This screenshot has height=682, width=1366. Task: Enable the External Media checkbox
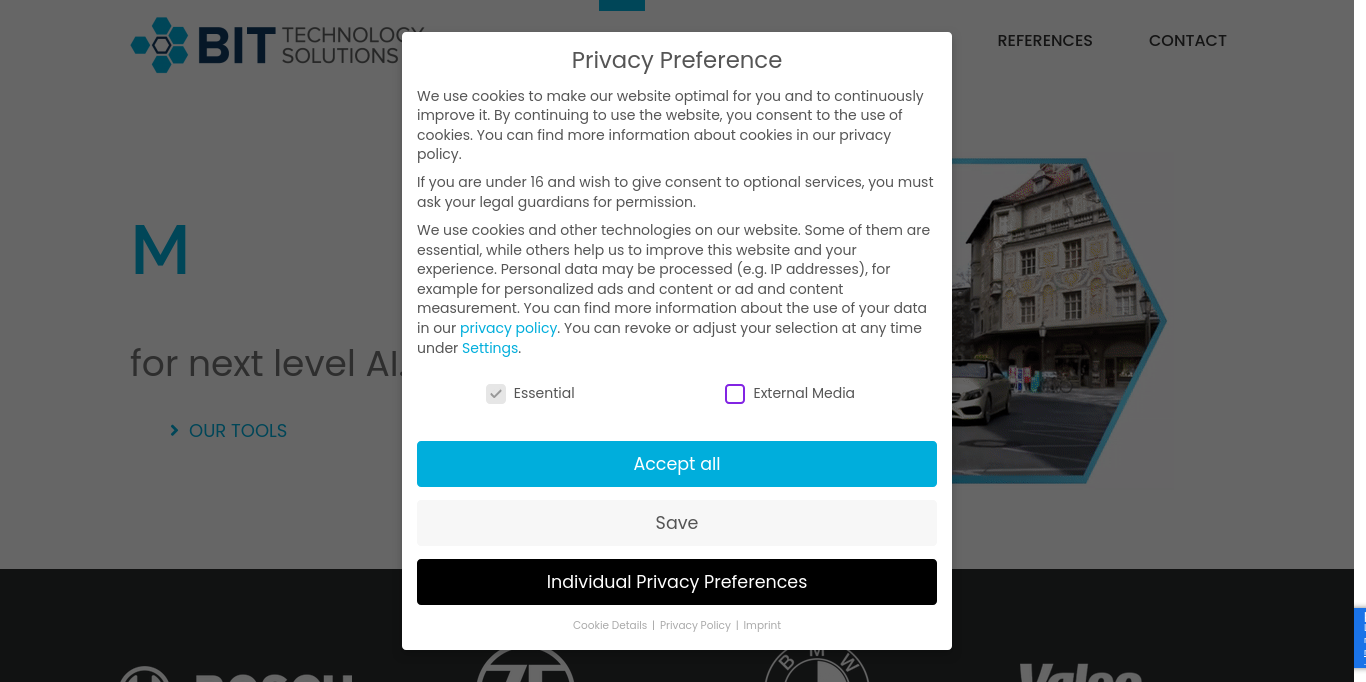[735, 394]
